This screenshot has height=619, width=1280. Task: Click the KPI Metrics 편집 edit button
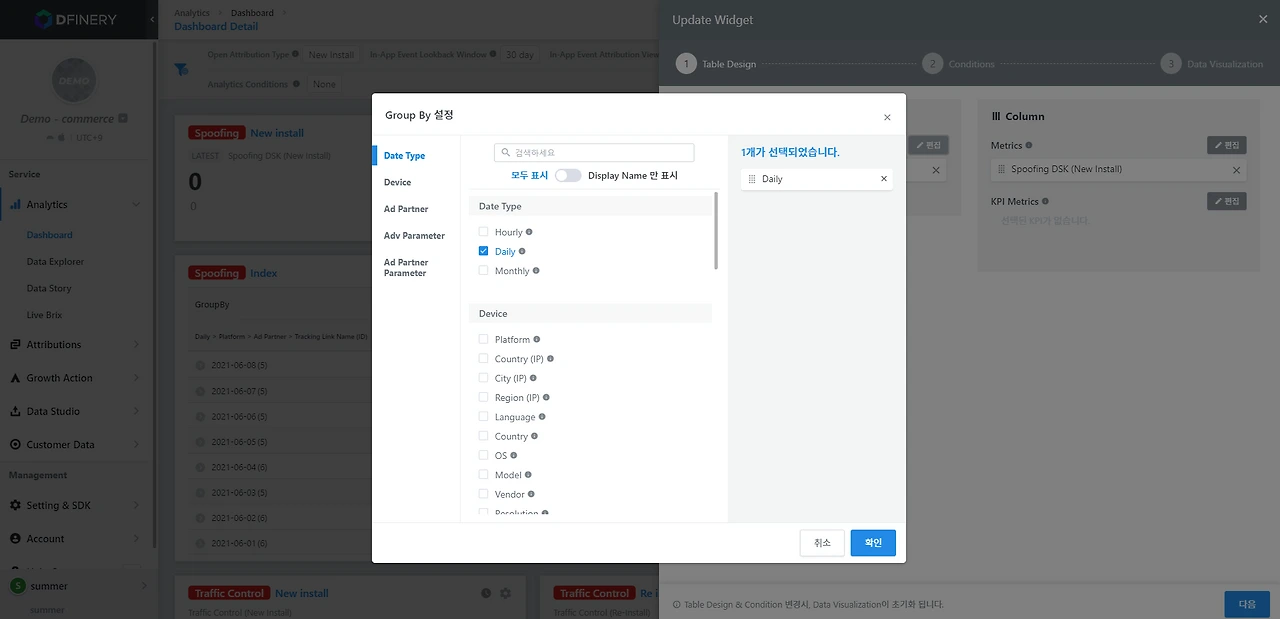click(1226, 202)
